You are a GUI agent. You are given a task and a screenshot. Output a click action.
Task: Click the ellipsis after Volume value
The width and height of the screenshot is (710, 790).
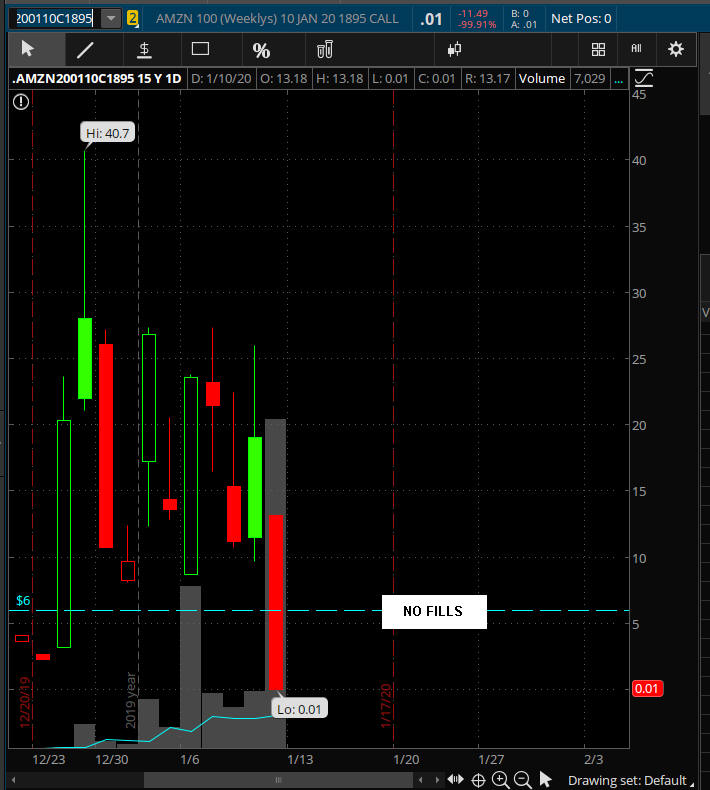pyautogui.click(x=618, y=81)
